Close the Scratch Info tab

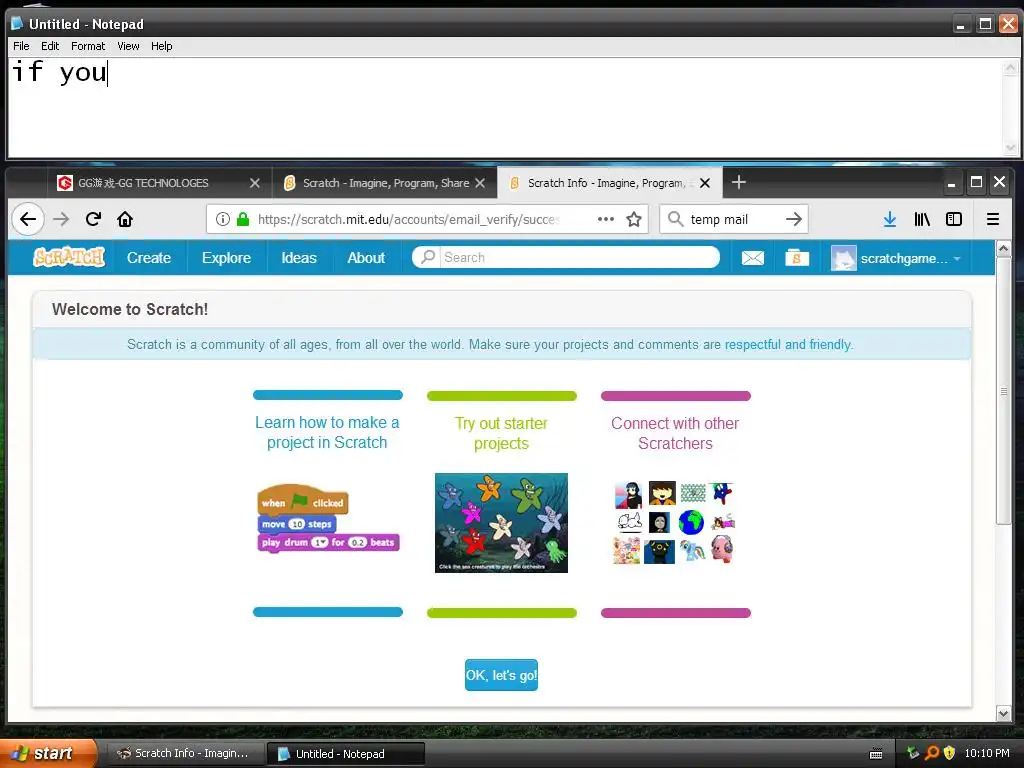pyautogui.click(x=705, y=184)
